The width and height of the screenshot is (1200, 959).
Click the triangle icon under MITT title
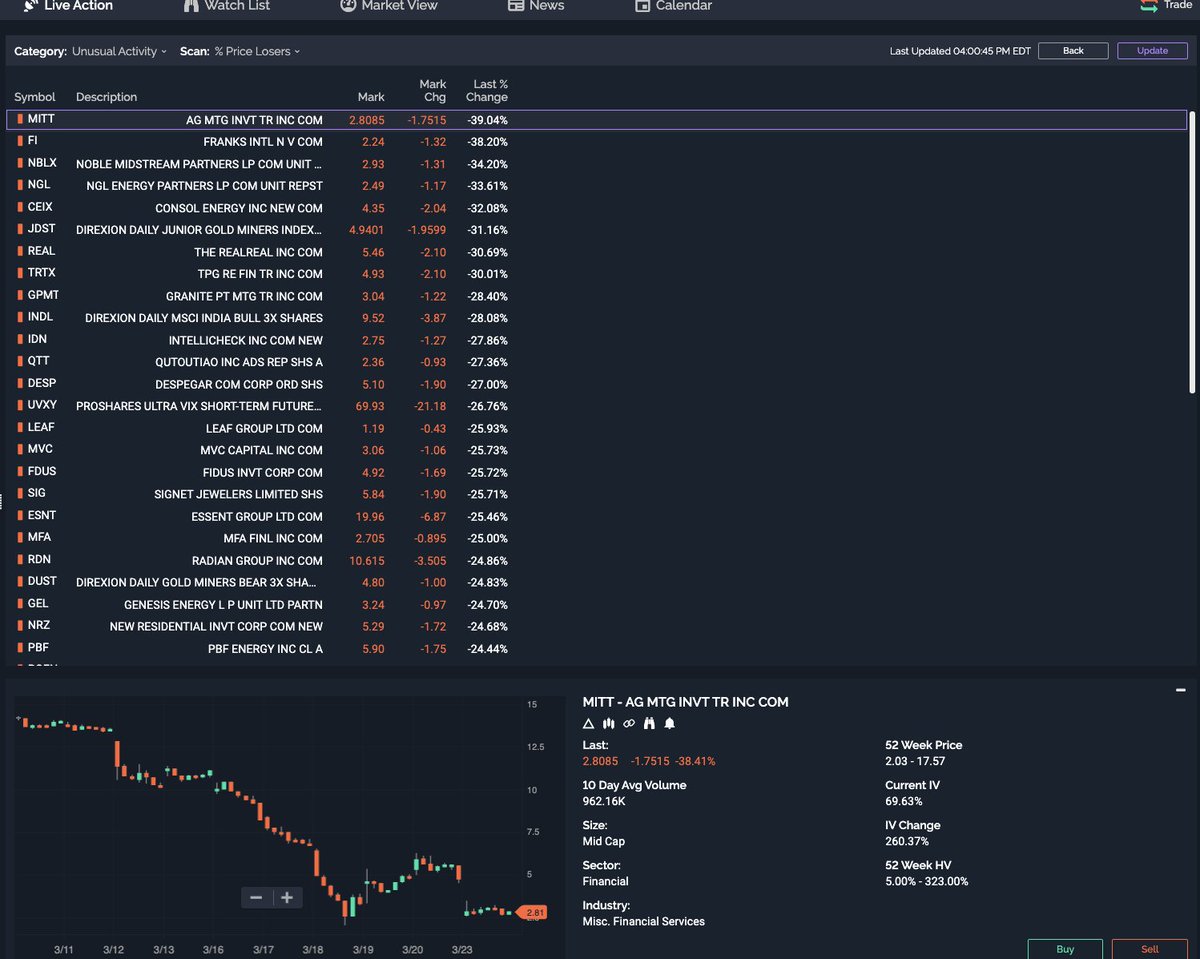tap(588, 723)
